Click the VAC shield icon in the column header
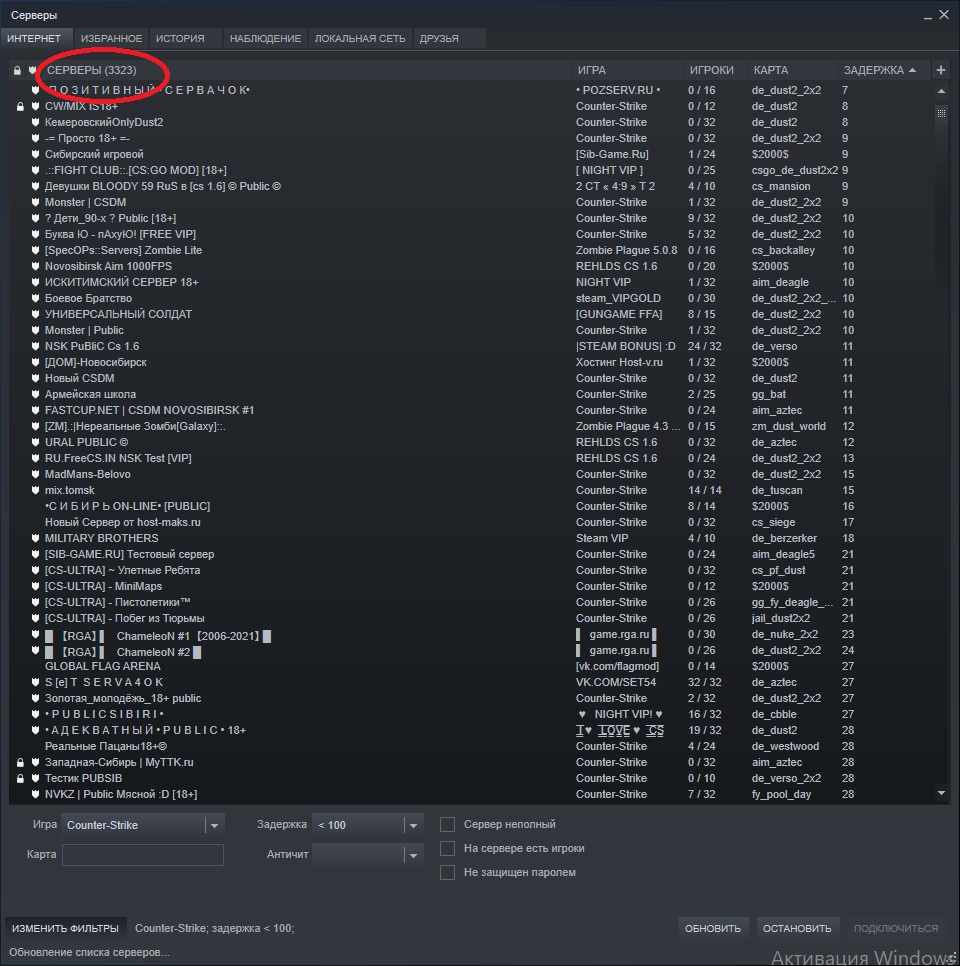The height and width of the screenshot is (966, 960). tap(32, 70)
